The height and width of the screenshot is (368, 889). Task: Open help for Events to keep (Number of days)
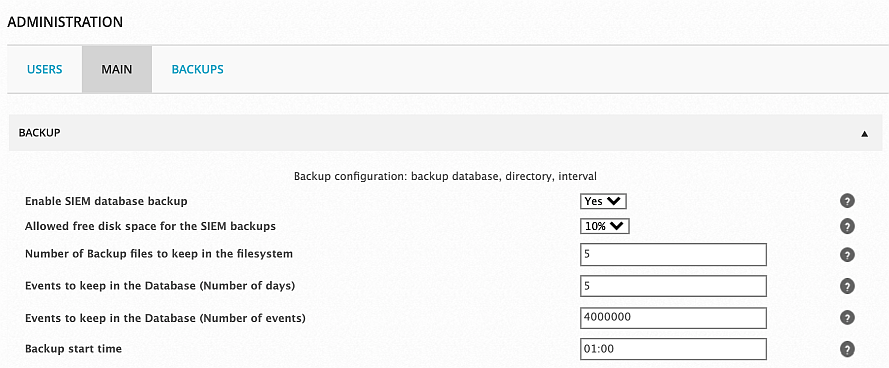coord(846,286)
